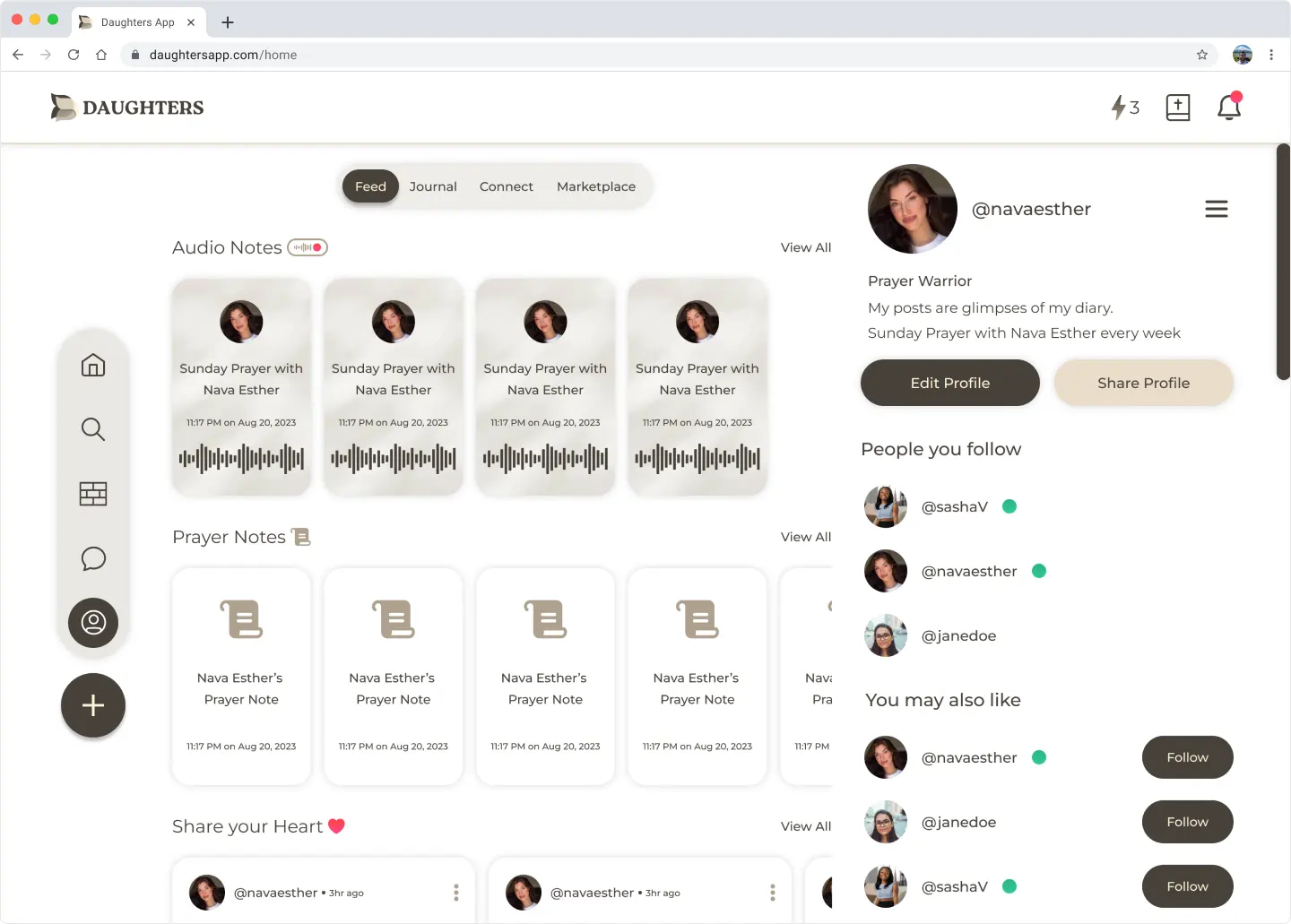Viewport: 1291px width, 924px height.
Task: Open the notifications bell
Action: click(1228, 108)
